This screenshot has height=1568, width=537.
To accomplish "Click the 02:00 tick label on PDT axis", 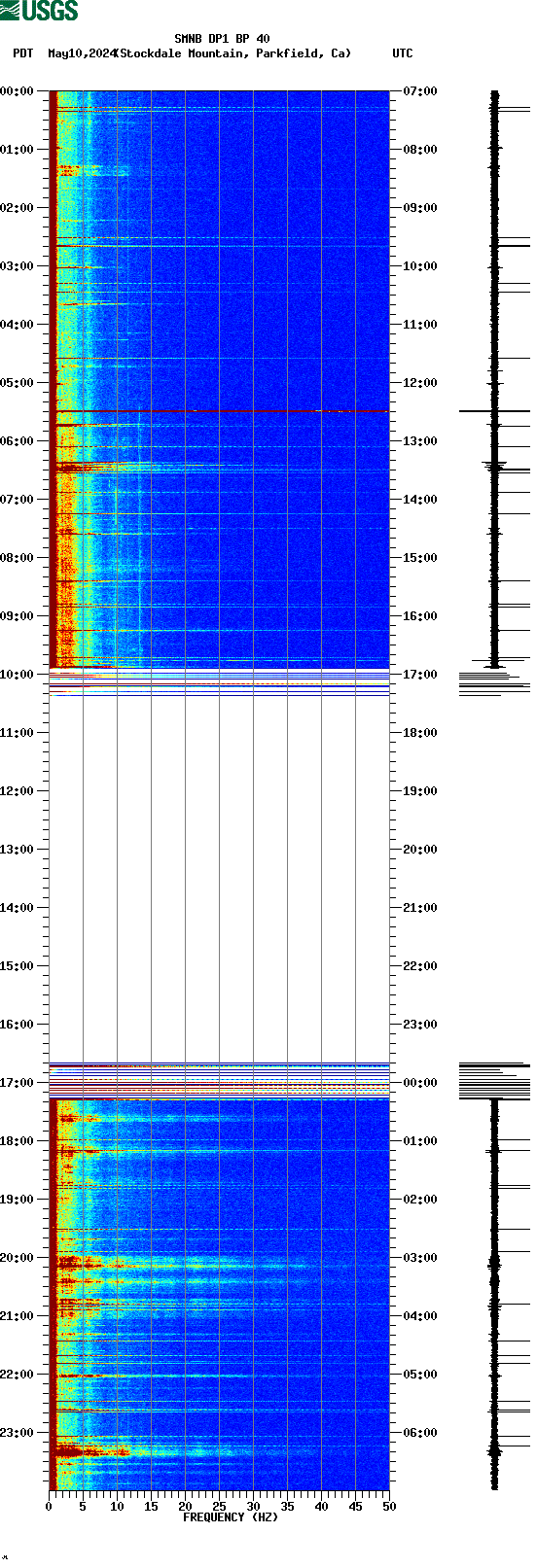I will [17, 208].
